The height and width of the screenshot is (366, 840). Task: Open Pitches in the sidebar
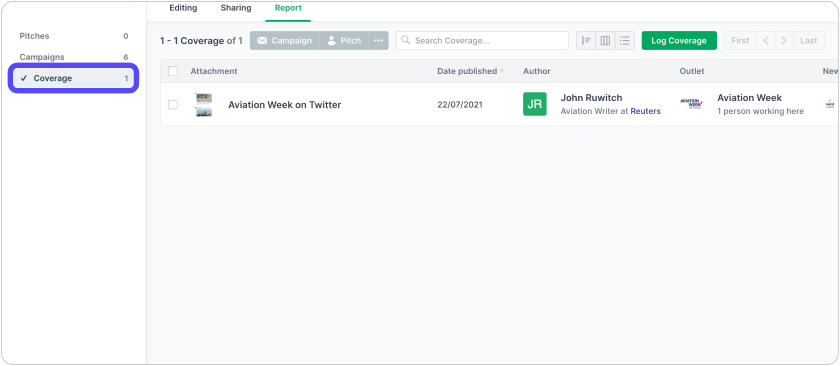click(74, 36)
